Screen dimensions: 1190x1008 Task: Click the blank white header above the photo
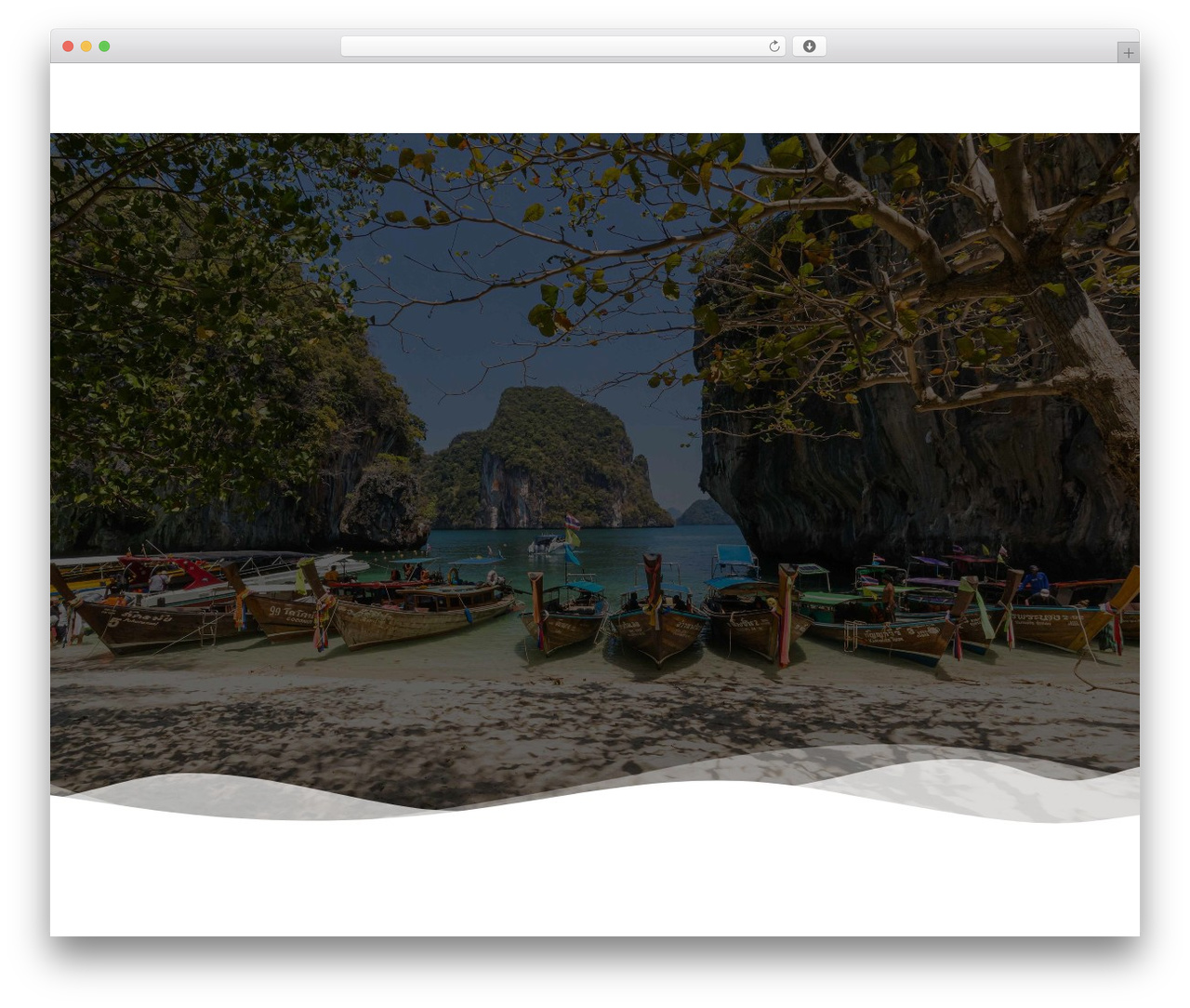click(x=595, y=98)
